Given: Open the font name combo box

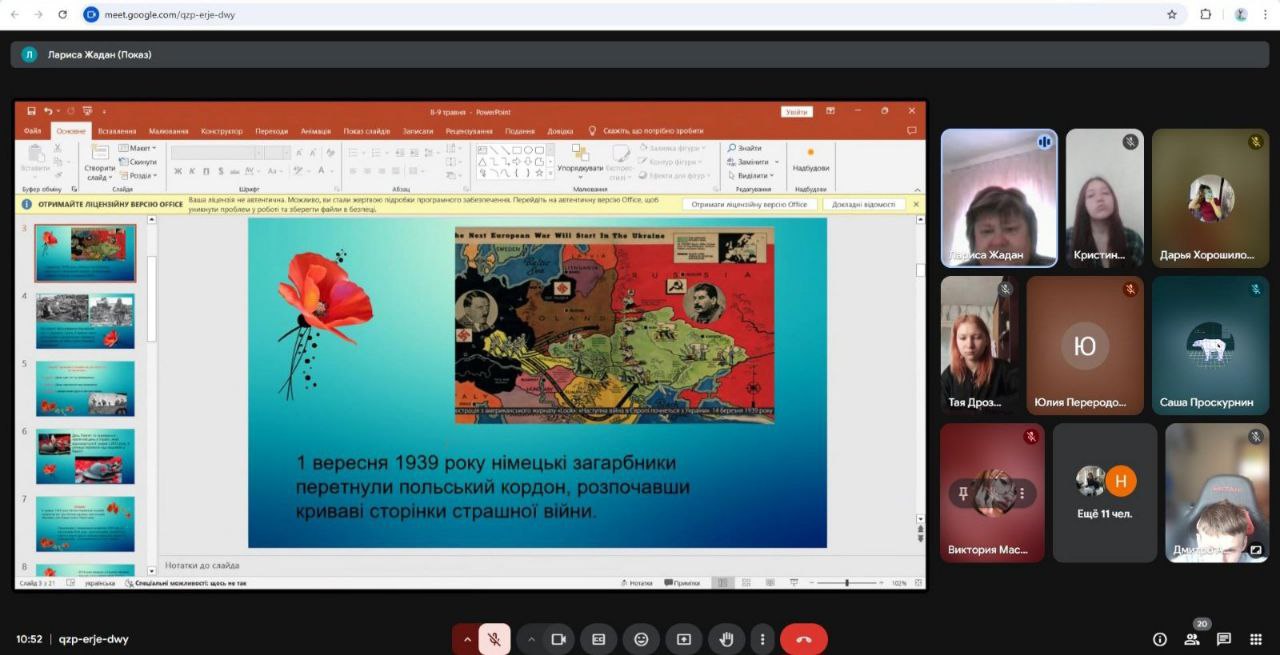Looking at the screenshot, I should [x=216, y=153].
